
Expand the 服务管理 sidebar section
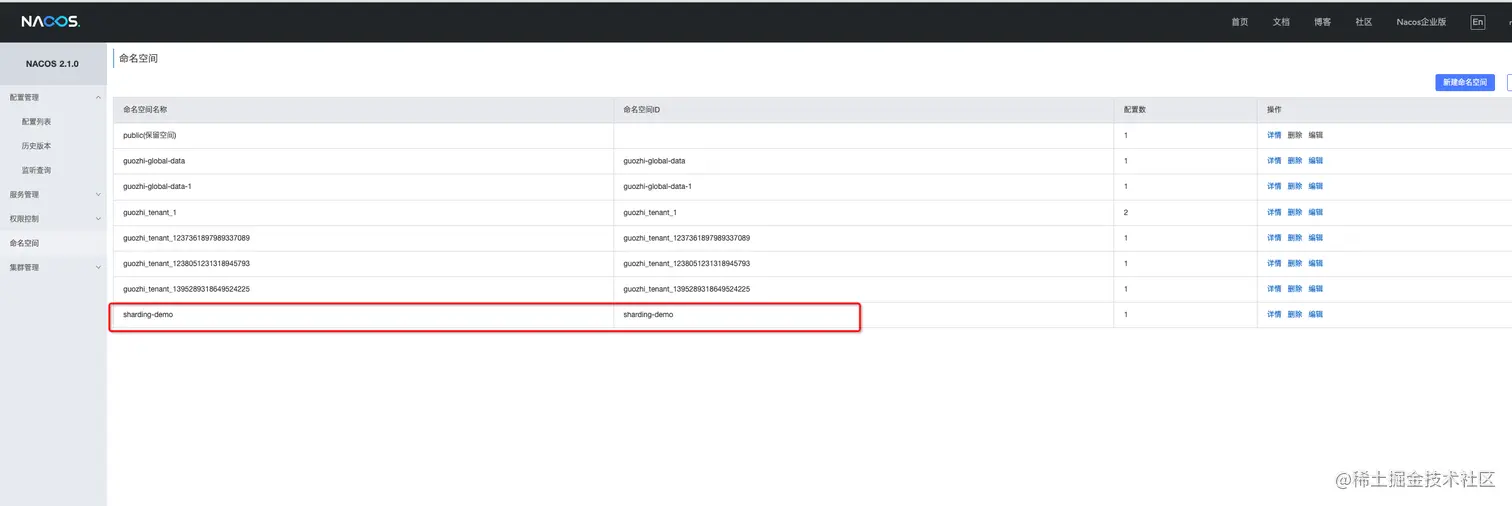click(53, 194)
